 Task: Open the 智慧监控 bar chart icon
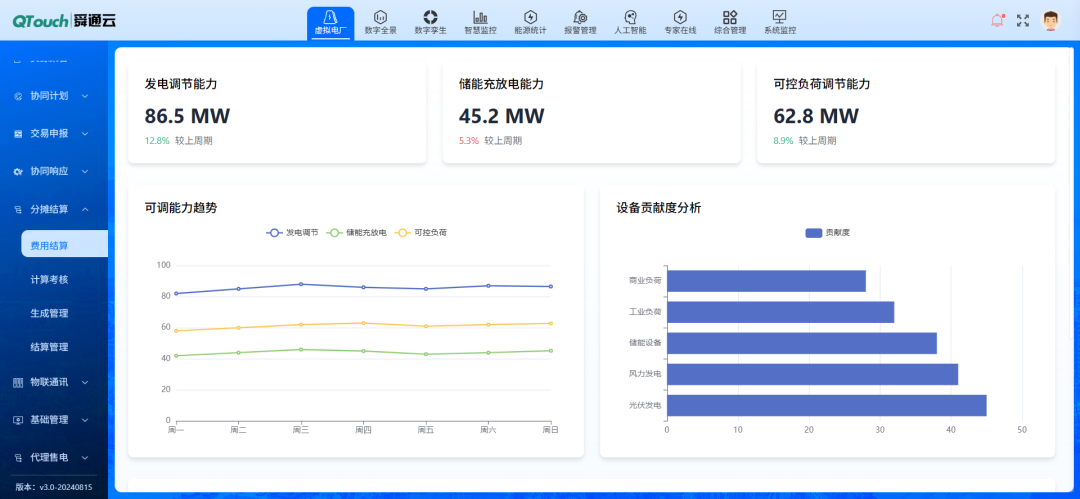[480, 17]
